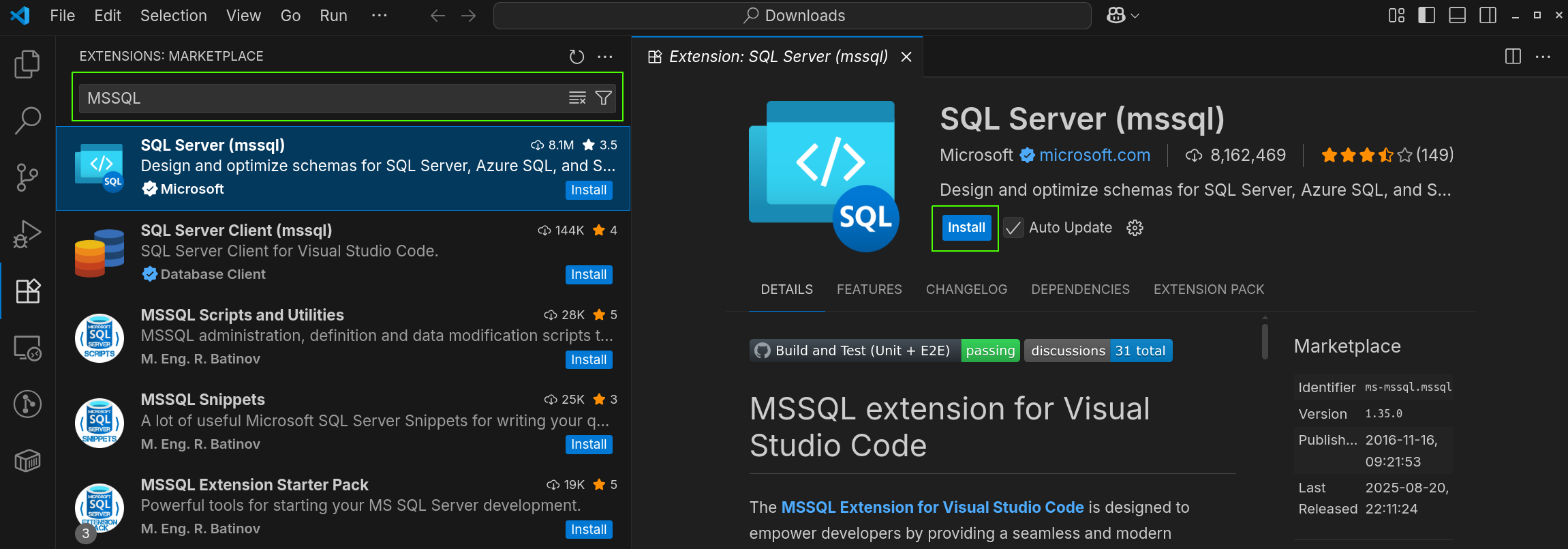
Task: Go back in navigation history
Action: (x=437, y=16)
